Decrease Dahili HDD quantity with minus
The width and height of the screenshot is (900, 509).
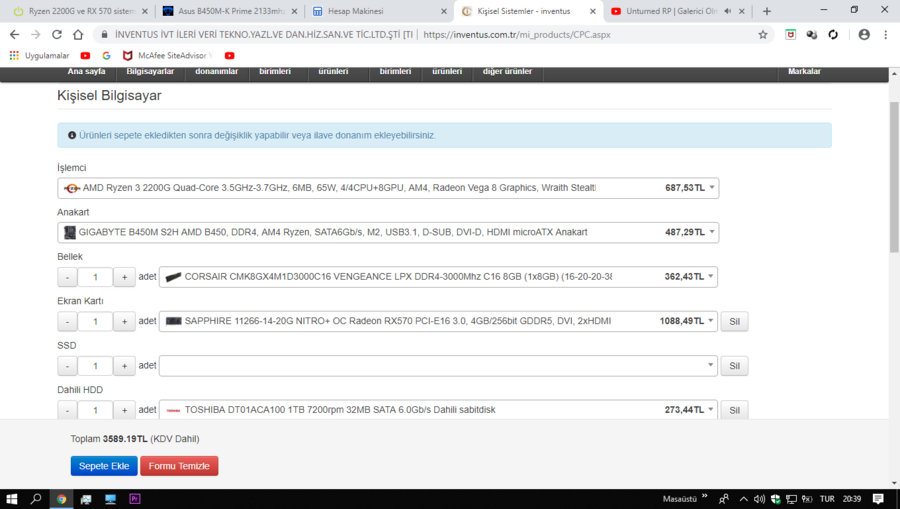click(x=67, y=410)
